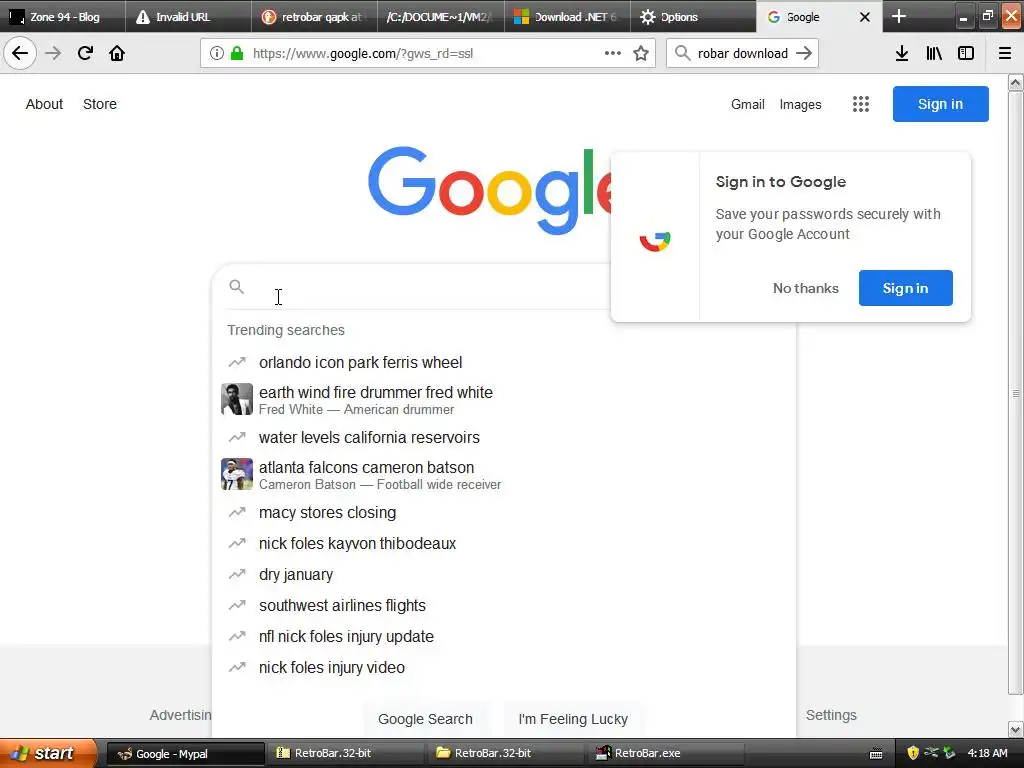
Task: Show site information icon in address bar
Action: (x=217, y=54)
